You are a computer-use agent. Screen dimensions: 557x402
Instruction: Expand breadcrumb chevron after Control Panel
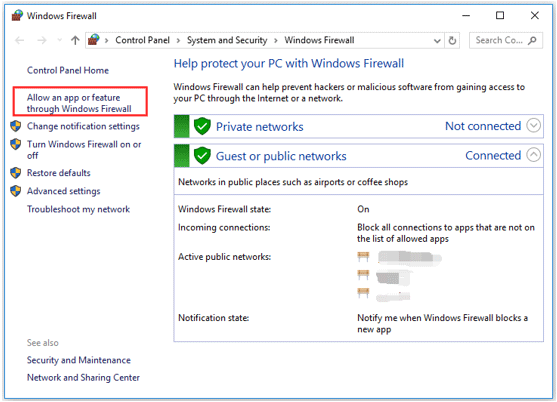pyautogui.click(x=179, y=40)
